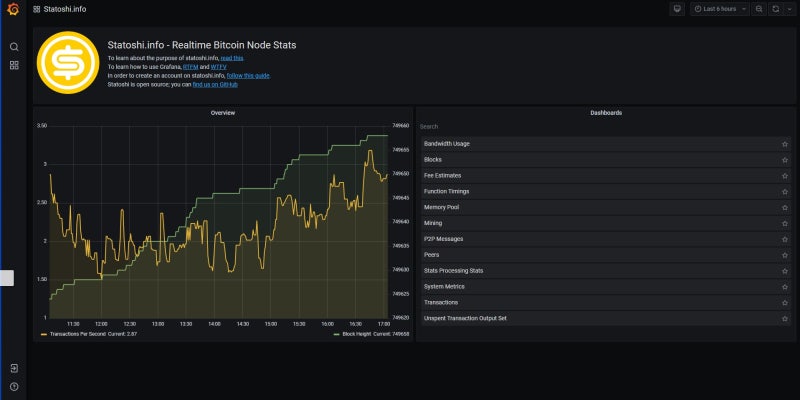Image resolution: width=800 pixels, height=400 pixels.
Task: Open the Bandwidth Usage dashboard
Action: (x=606, y=144)
